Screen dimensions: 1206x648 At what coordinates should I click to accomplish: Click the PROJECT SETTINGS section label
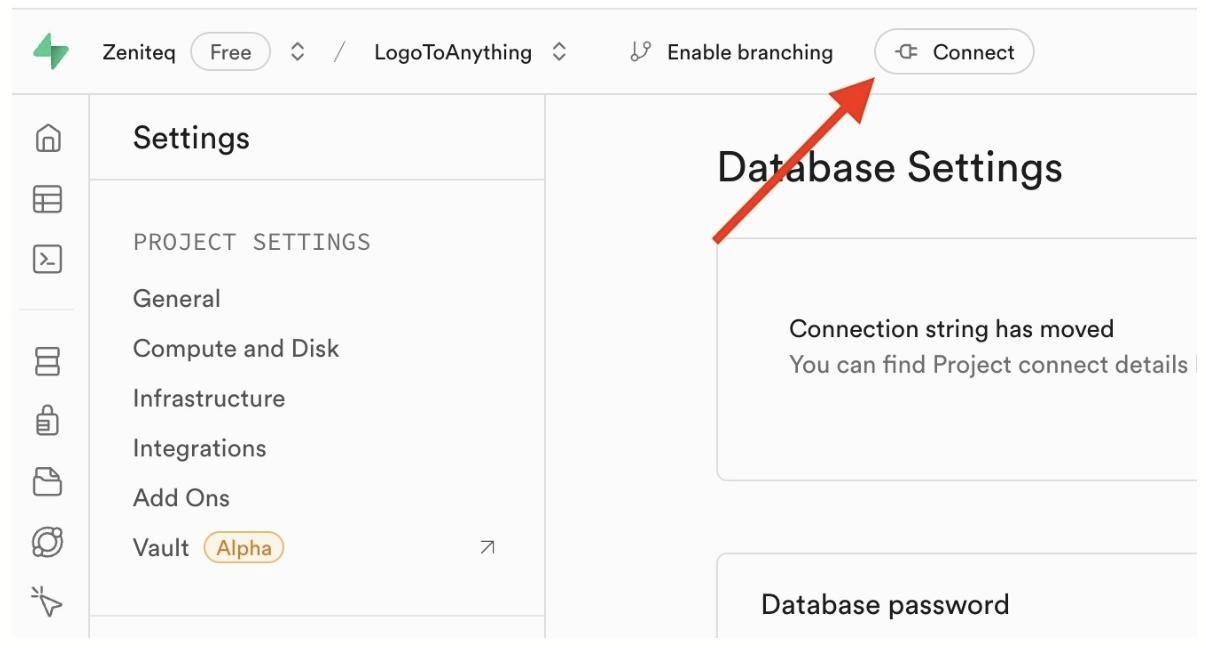[252, 242]
